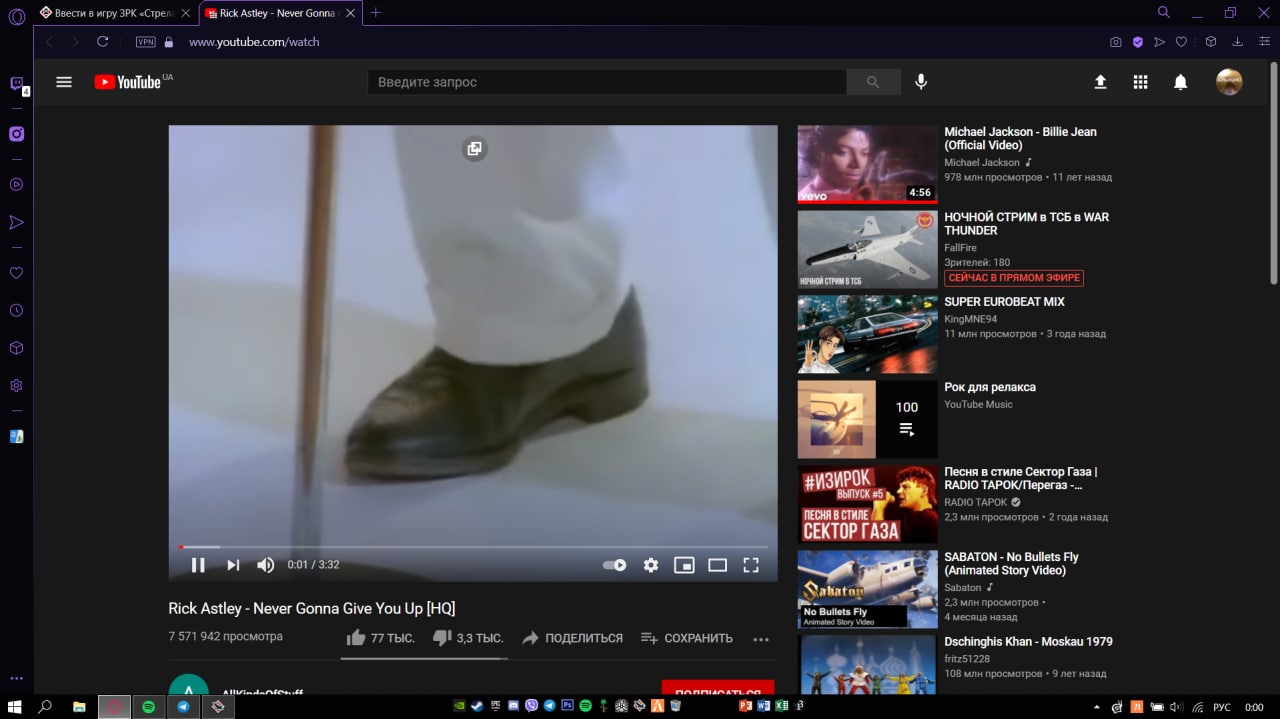This screenshot has width=1280, height=719.
Task: Click ПОДЕЛИТЬСЯ share button
Action: point(572,638)
